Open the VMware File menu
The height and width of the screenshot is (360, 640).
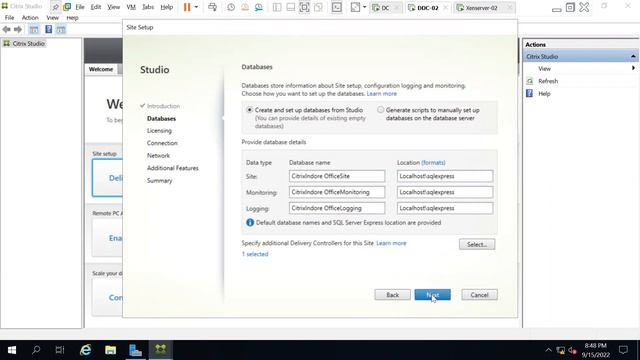(x=80, y=7)
